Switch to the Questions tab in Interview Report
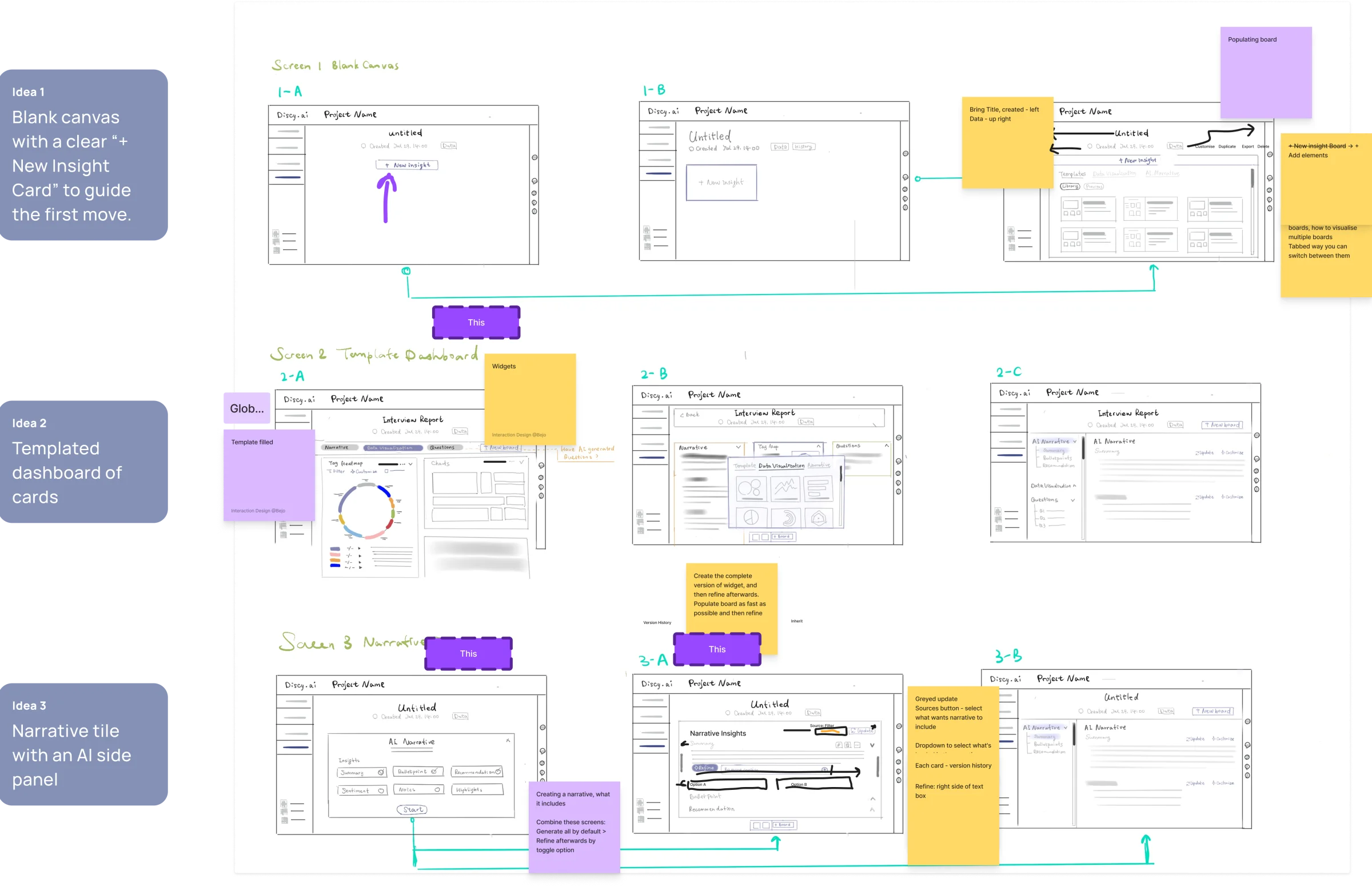This screenshot has width=1372, height=886. [x=443, y=447]
